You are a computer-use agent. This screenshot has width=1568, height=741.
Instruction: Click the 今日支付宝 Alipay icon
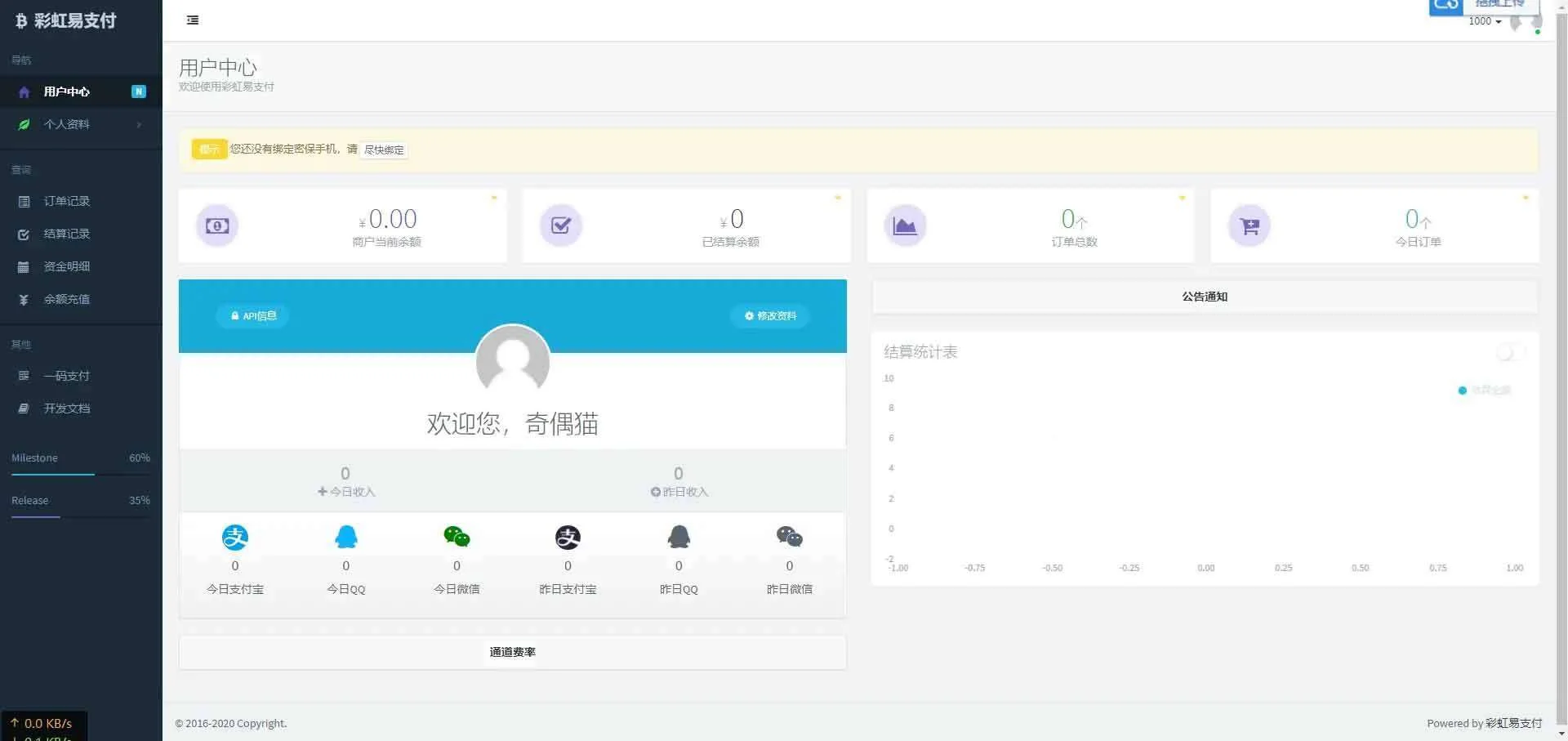point(235,538)
